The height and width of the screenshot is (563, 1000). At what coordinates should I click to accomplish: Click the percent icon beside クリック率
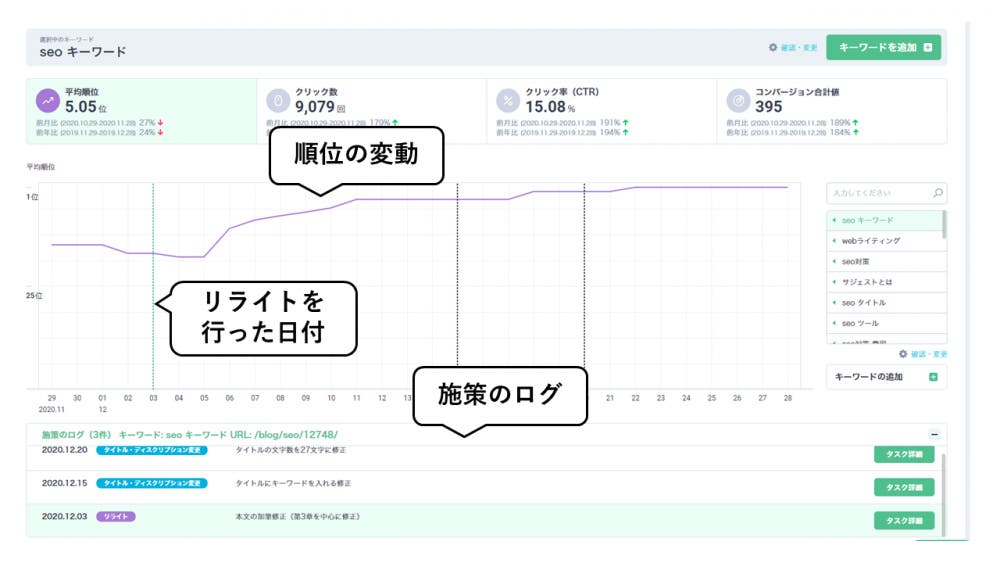[508, 101]
